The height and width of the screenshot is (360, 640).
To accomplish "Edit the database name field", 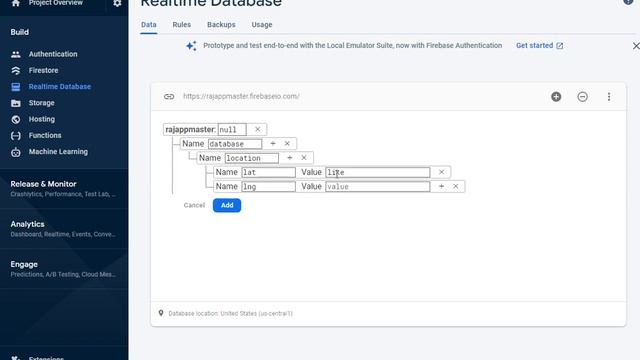I will click(x=235, y=144).
